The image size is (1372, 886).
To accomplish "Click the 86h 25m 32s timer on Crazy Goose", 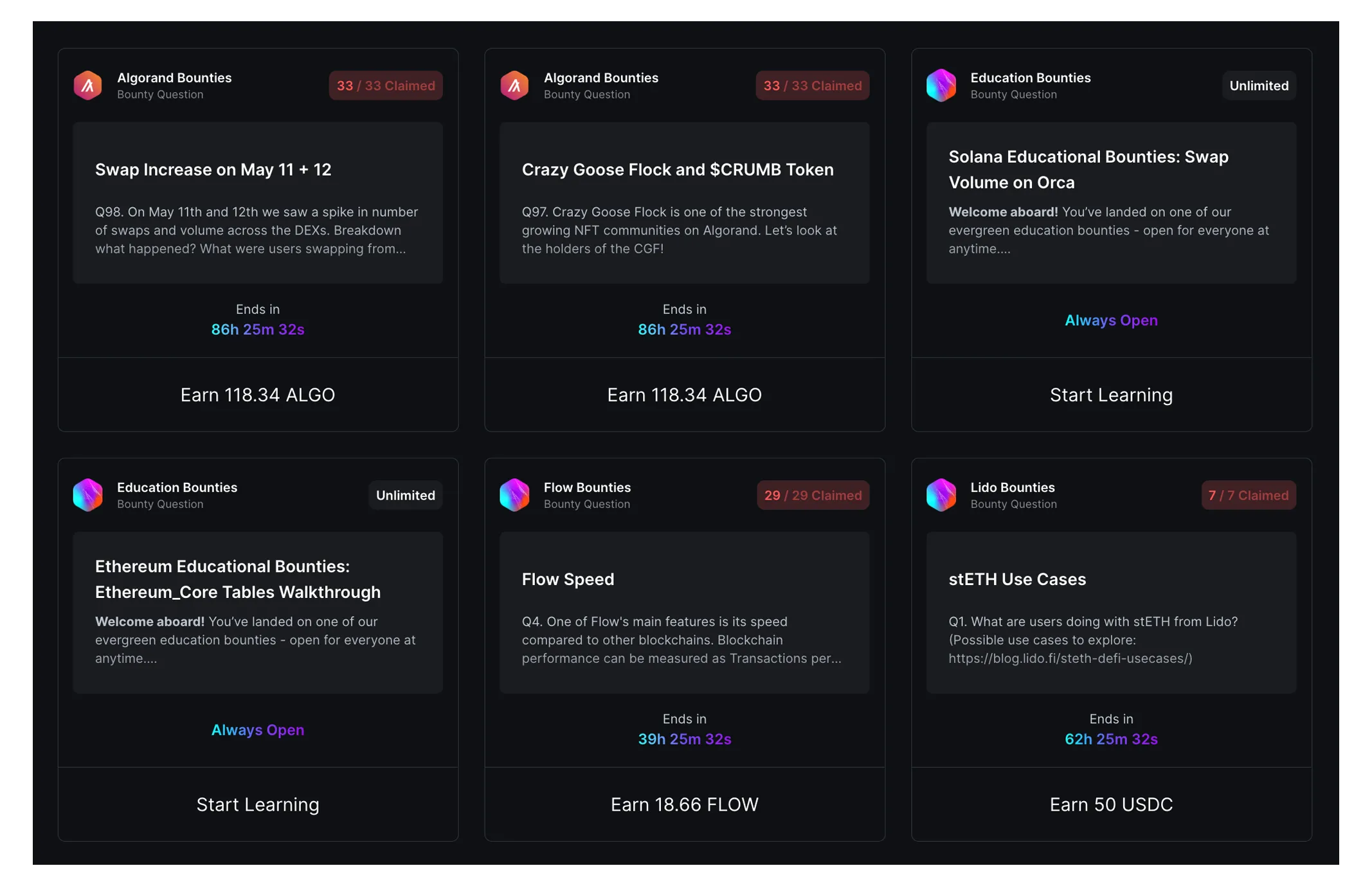I will tap(685, 329).
